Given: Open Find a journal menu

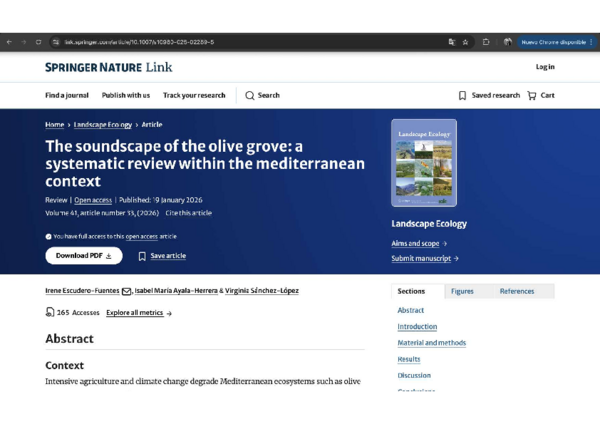Looking at the screenshot, I should point(67,95).
